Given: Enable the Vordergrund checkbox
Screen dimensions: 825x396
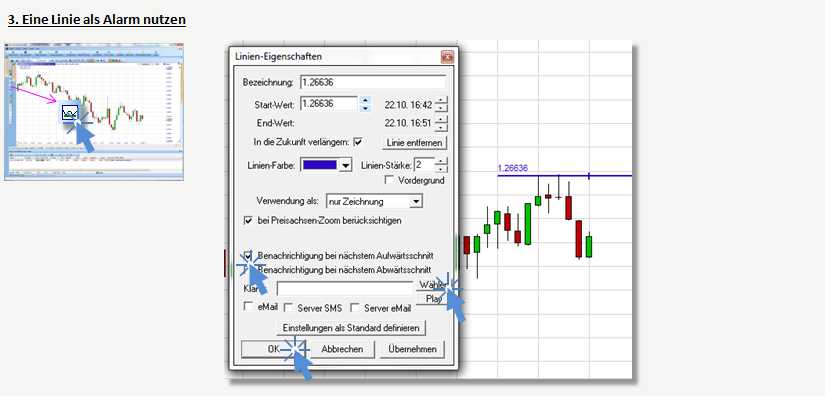Looking at the screenshot, I should pos(389,180).
